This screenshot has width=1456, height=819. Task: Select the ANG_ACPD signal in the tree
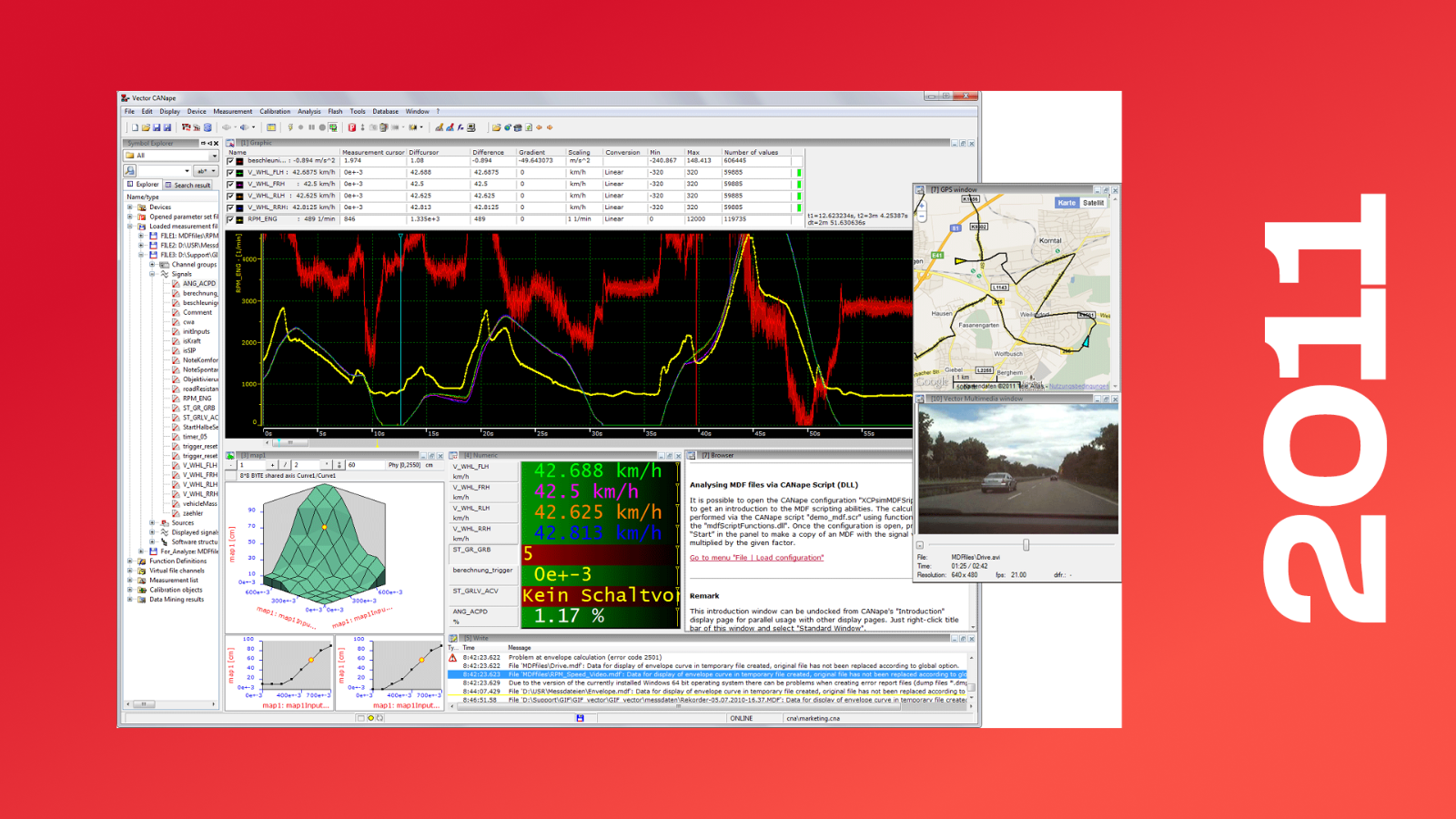tap(199, 284)
